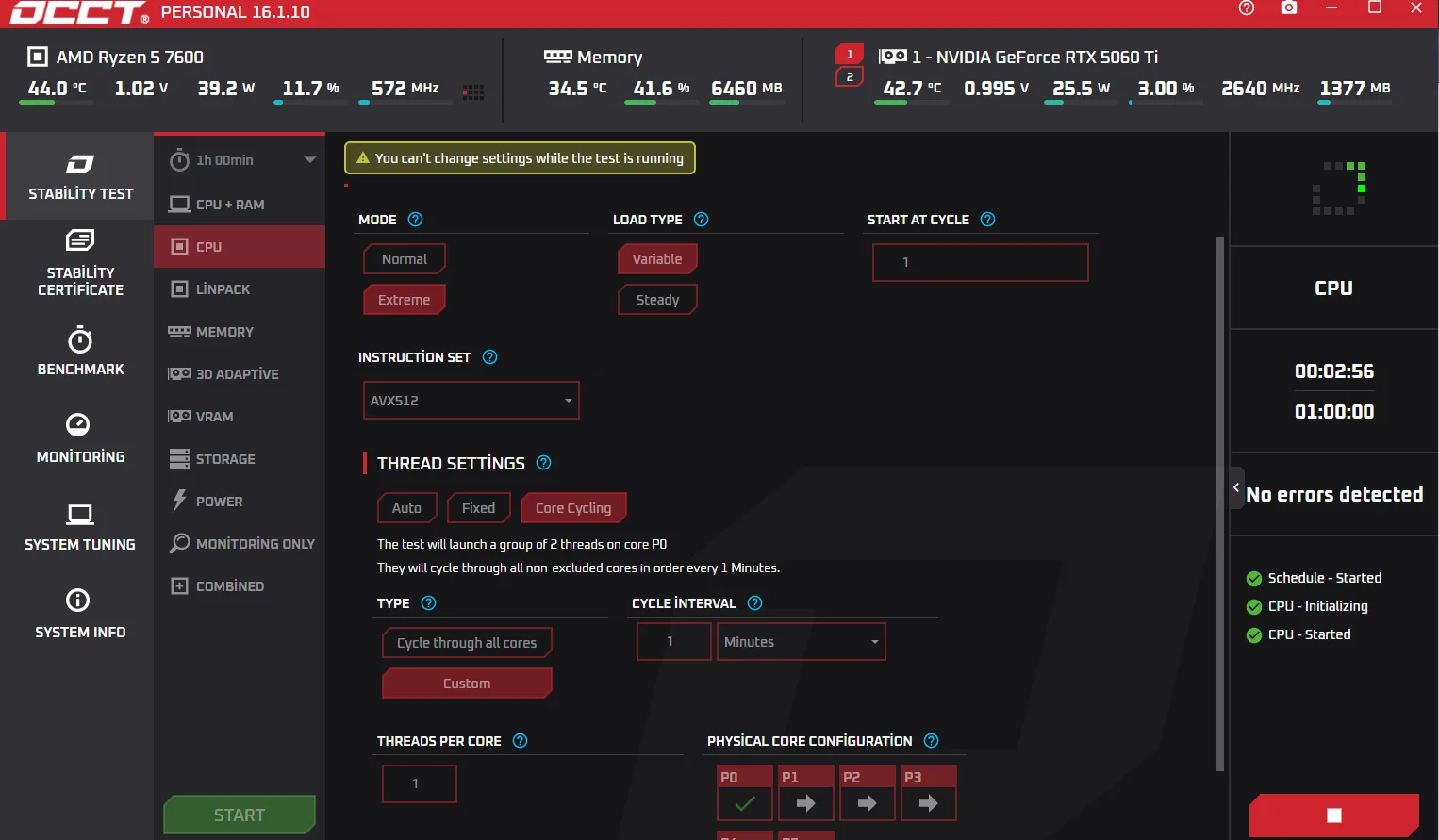Click the CPU - Started log entry
This screenshot has width=1439, height=840.
[x=1298, y=634]
